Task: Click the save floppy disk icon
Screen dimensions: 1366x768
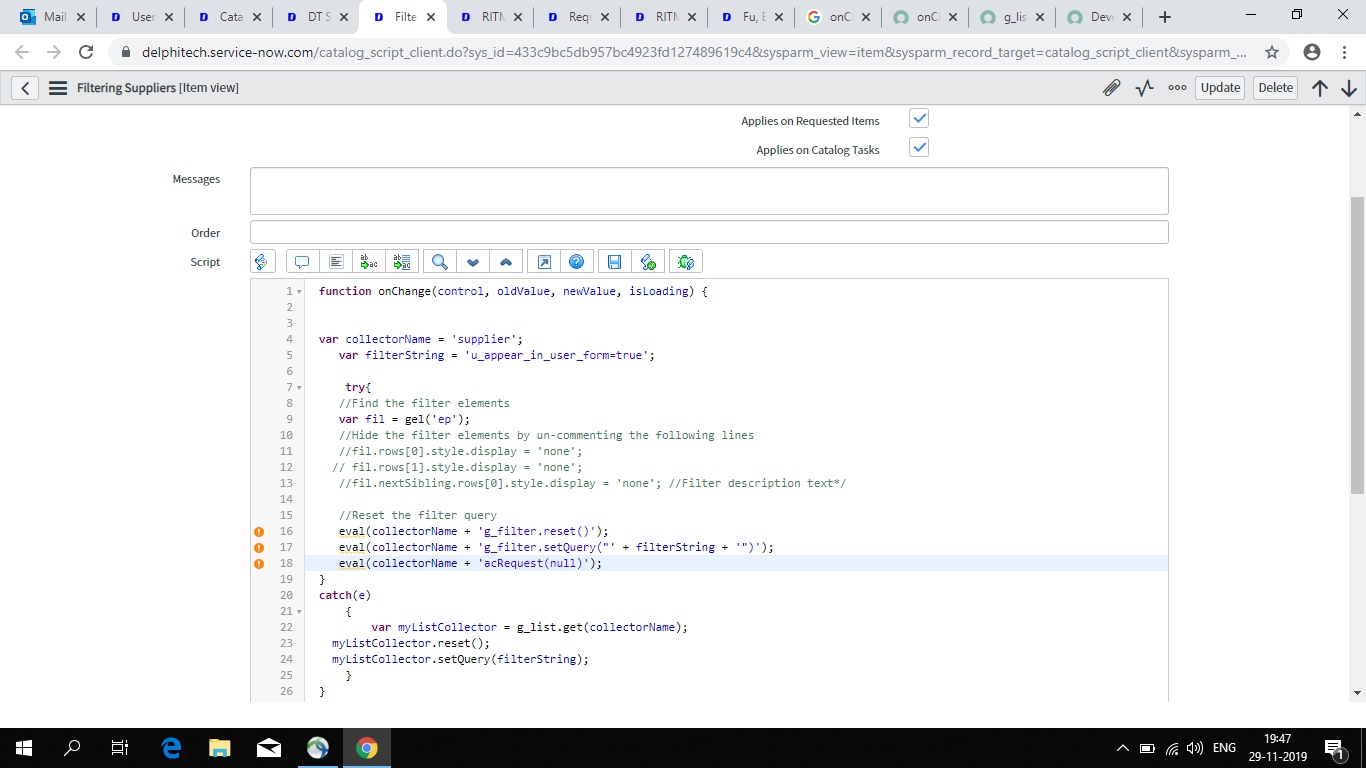Action: [614, 262]
